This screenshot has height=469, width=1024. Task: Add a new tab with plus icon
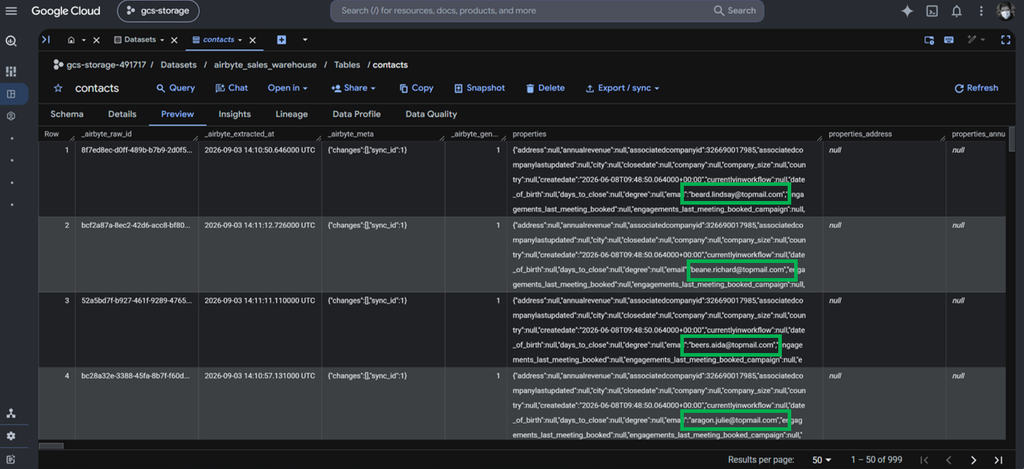pyautogui.click(x=281, y=40)
